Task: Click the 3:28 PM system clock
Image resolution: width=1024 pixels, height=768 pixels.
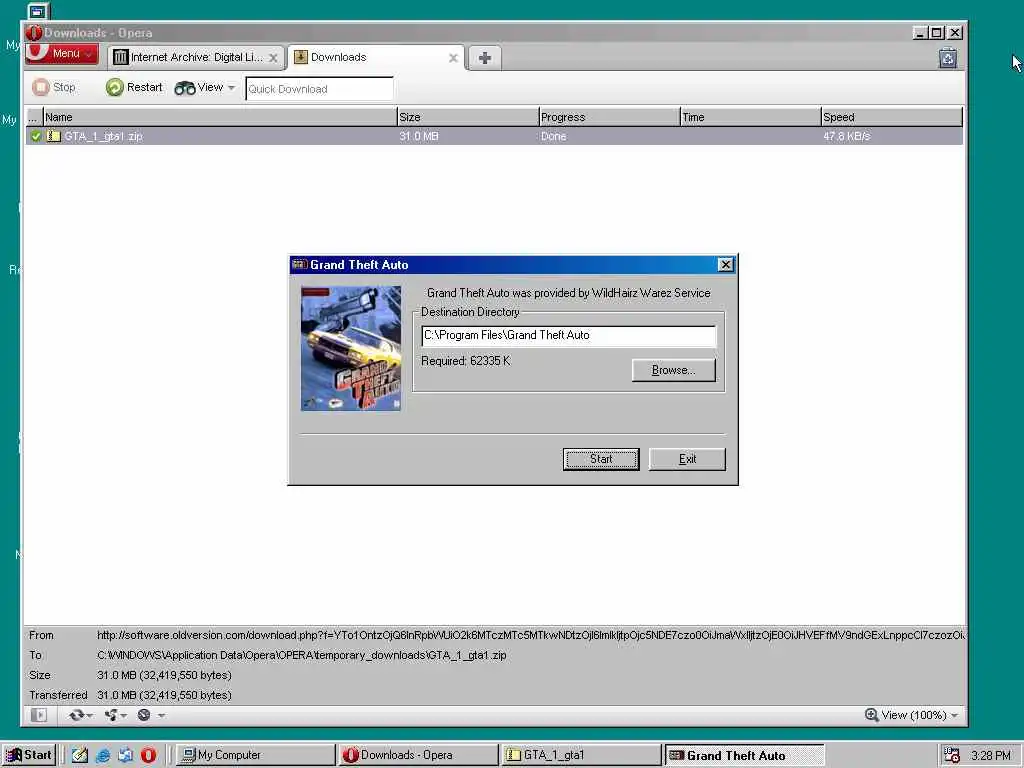Action: click(x=991, y=756)
